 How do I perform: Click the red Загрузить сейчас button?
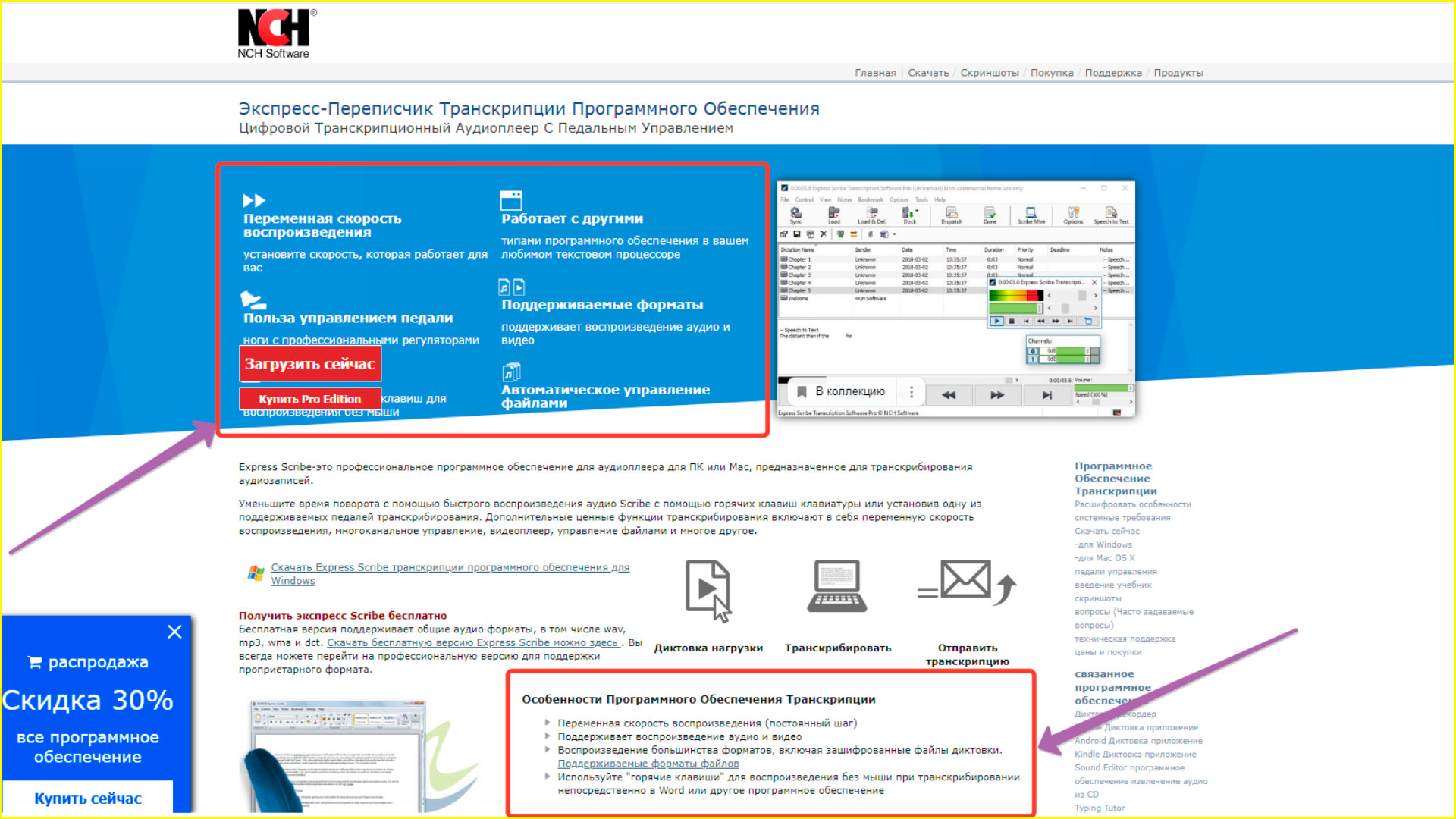coord(310,364)
